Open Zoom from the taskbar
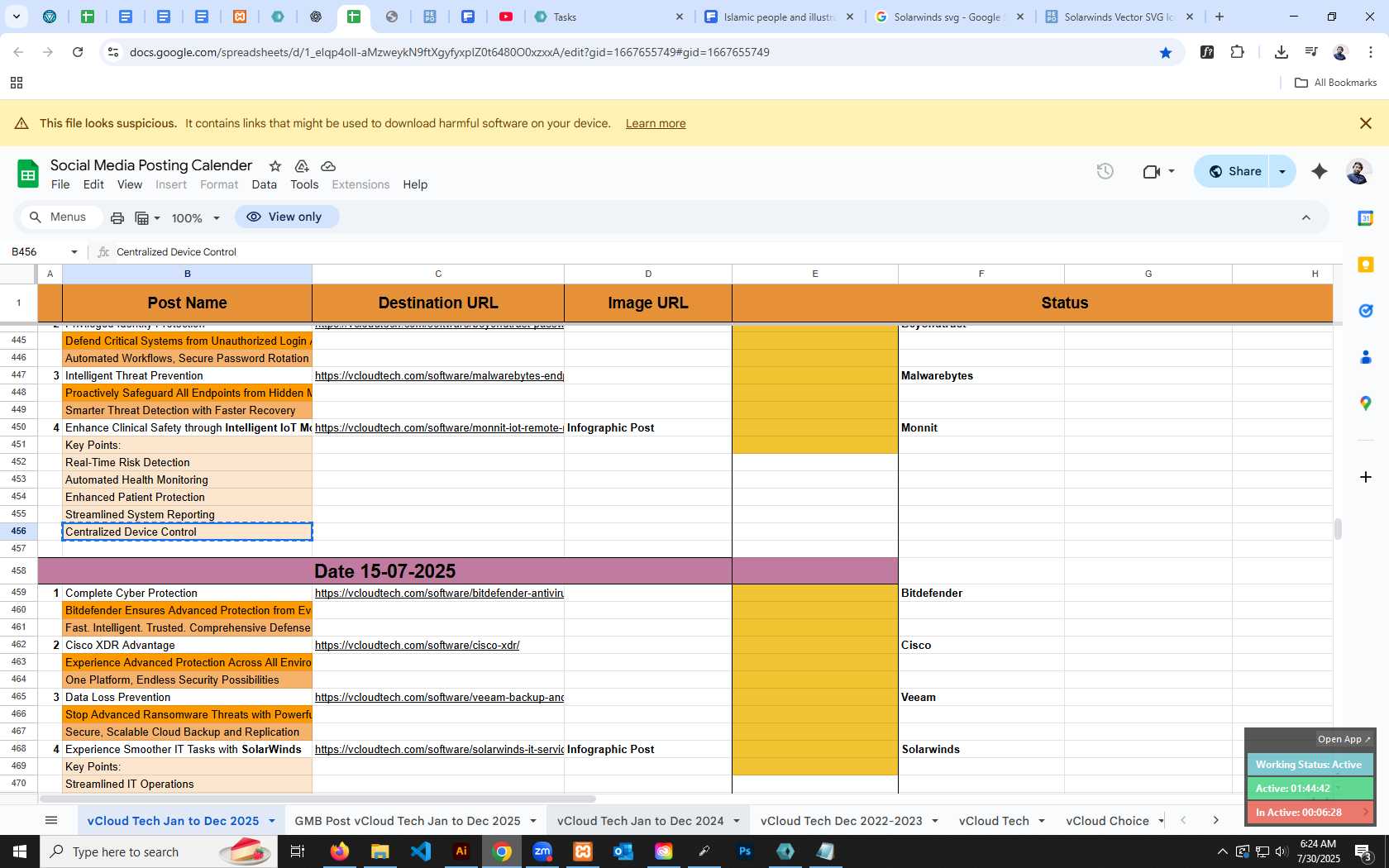The width and height of the screenshot is (1389, 868). (x=542, y=851)
